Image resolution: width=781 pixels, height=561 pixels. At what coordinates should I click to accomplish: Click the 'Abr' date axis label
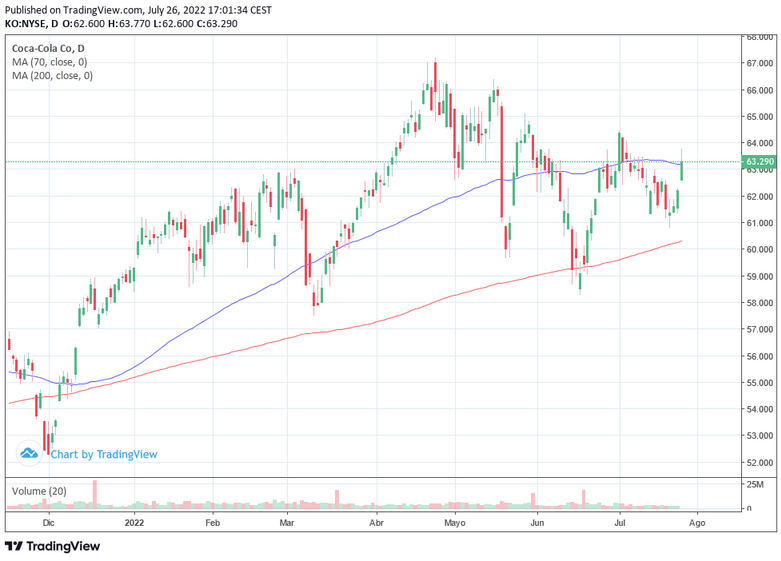tap(377, 523)
